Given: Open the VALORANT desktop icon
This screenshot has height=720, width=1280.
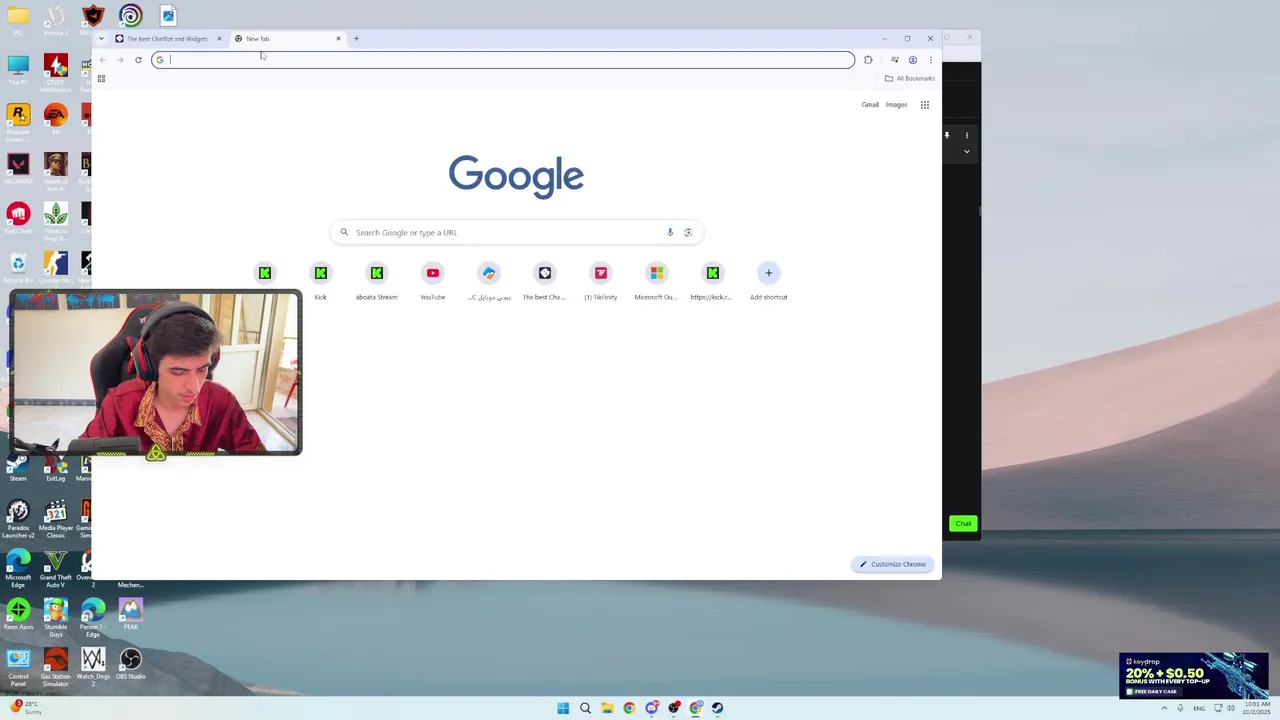Looking at the screenshot, I should pos(18,168).
